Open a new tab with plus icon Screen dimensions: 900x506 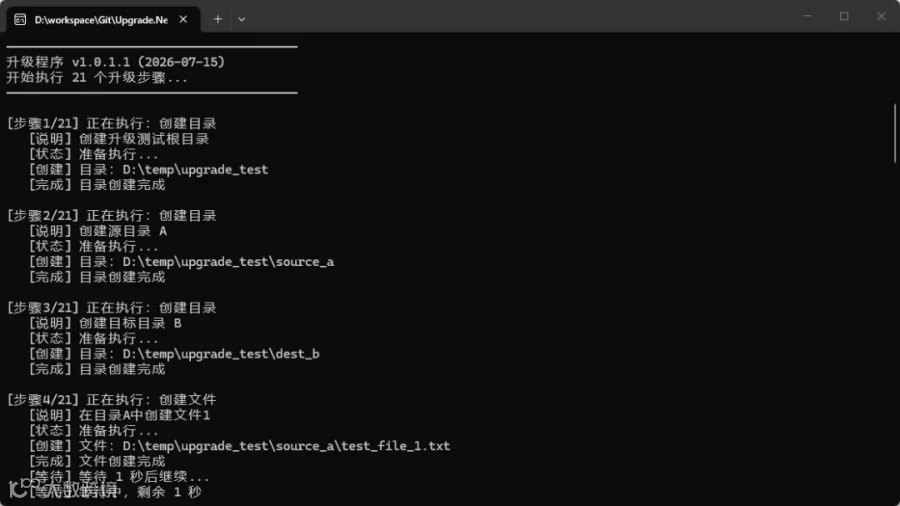point(218,20)
